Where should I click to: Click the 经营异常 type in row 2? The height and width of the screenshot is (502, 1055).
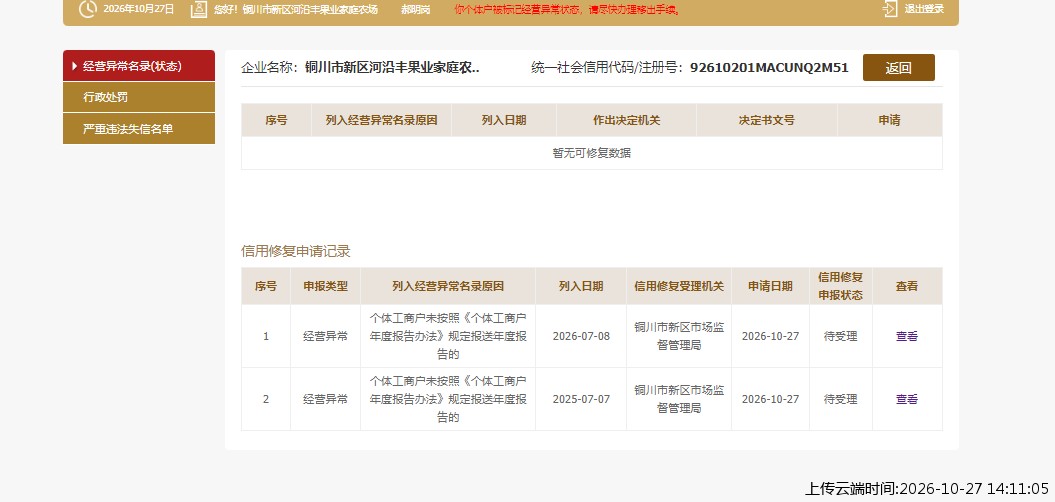click(326, 399)
